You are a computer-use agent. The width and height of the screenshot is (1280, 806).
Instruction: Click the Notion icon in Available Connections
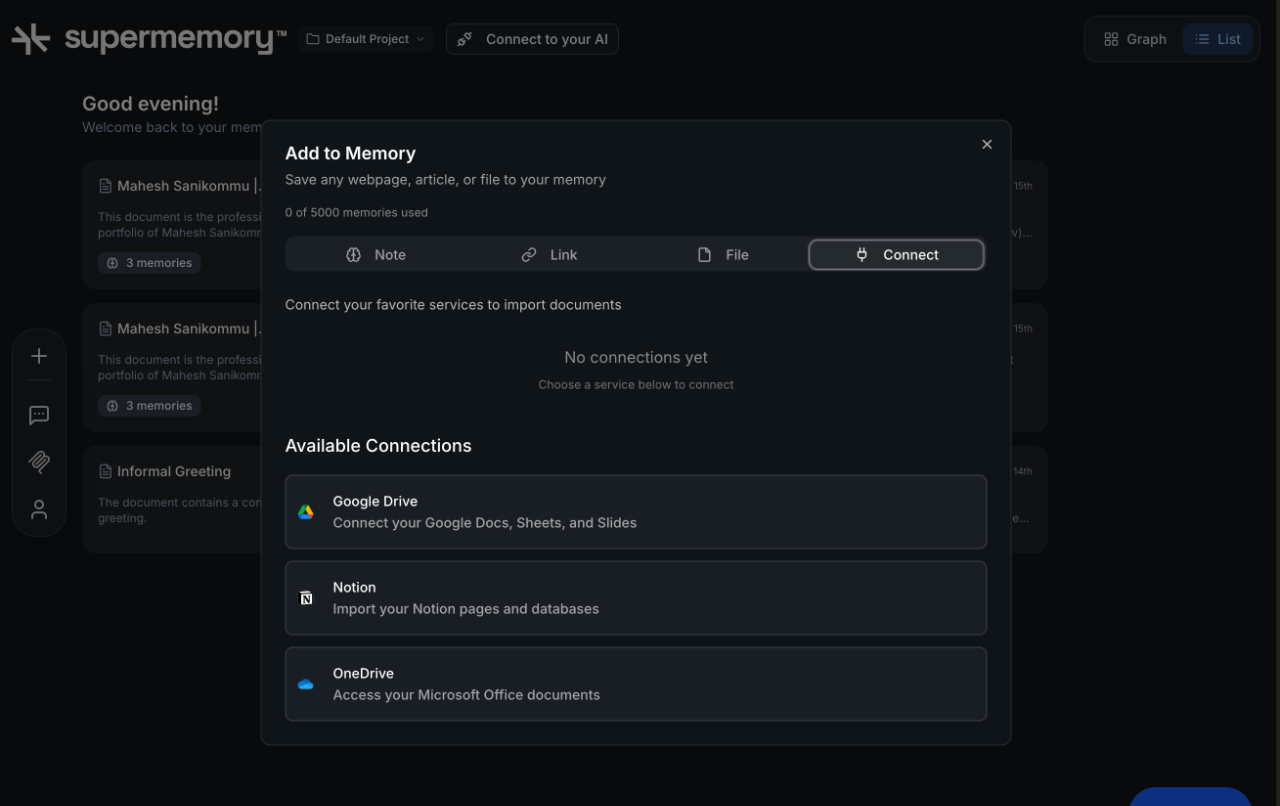click(x=305, y=597)
